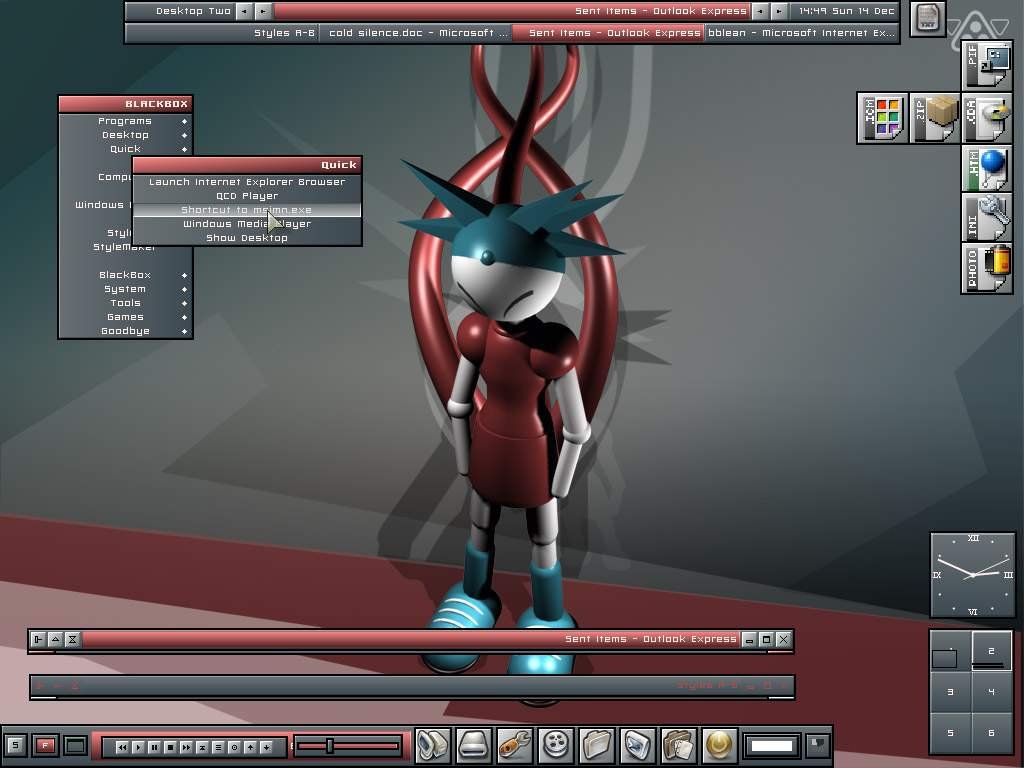Click the small S button
Image resolution: width=1024 pixels, height=768 pixels.
pos(15,745)
